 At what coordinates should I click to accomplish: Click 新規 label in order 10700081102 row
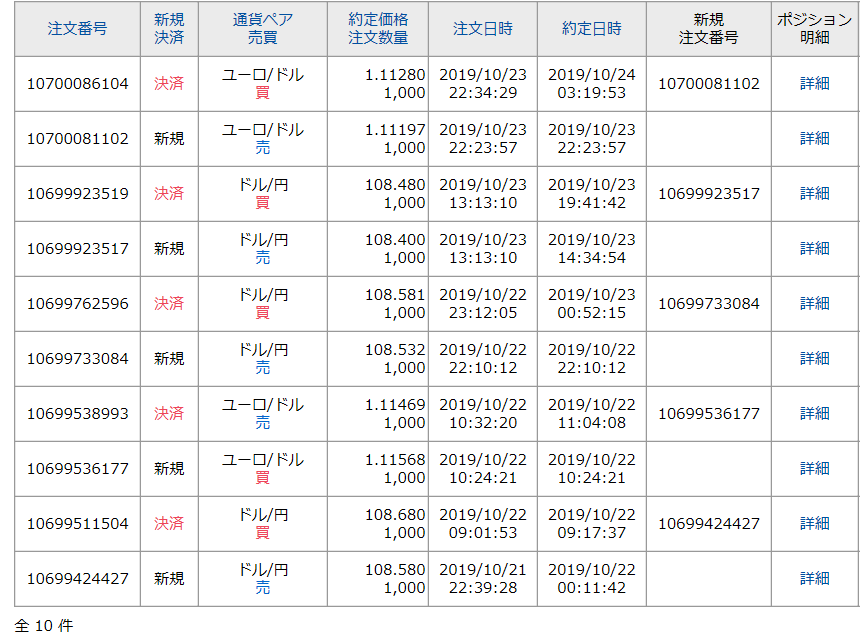pos(169,138)
